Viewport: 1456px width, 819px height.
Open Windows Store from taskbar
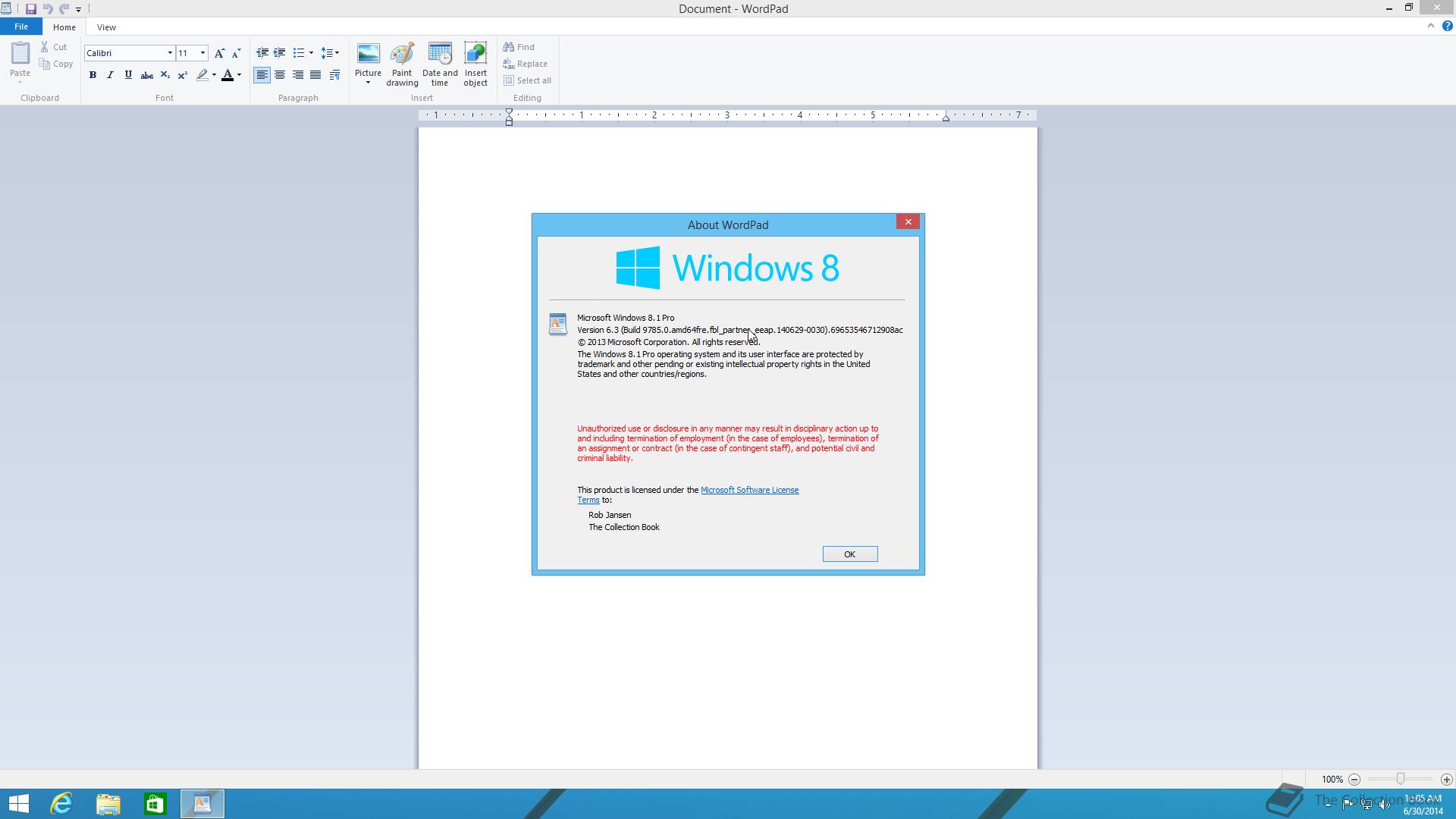tap(155, 804)
